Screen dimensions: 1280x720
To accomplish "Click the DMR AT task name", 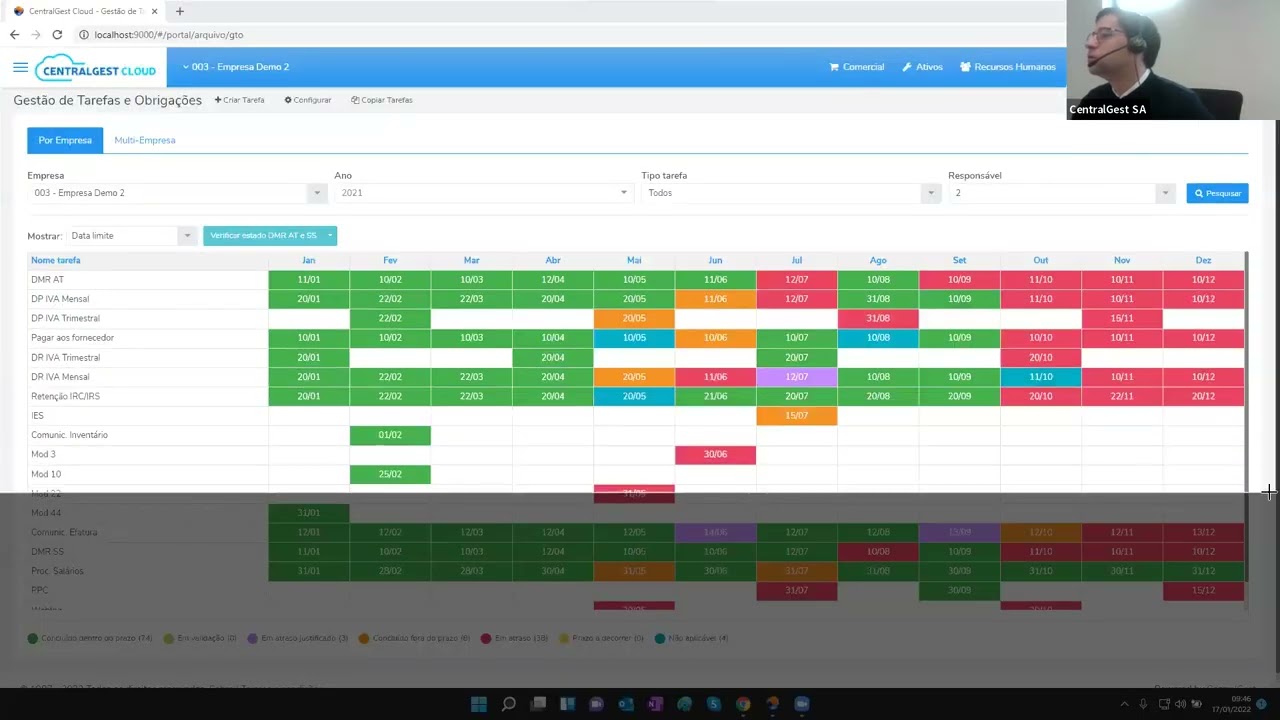I will [47, 280].
